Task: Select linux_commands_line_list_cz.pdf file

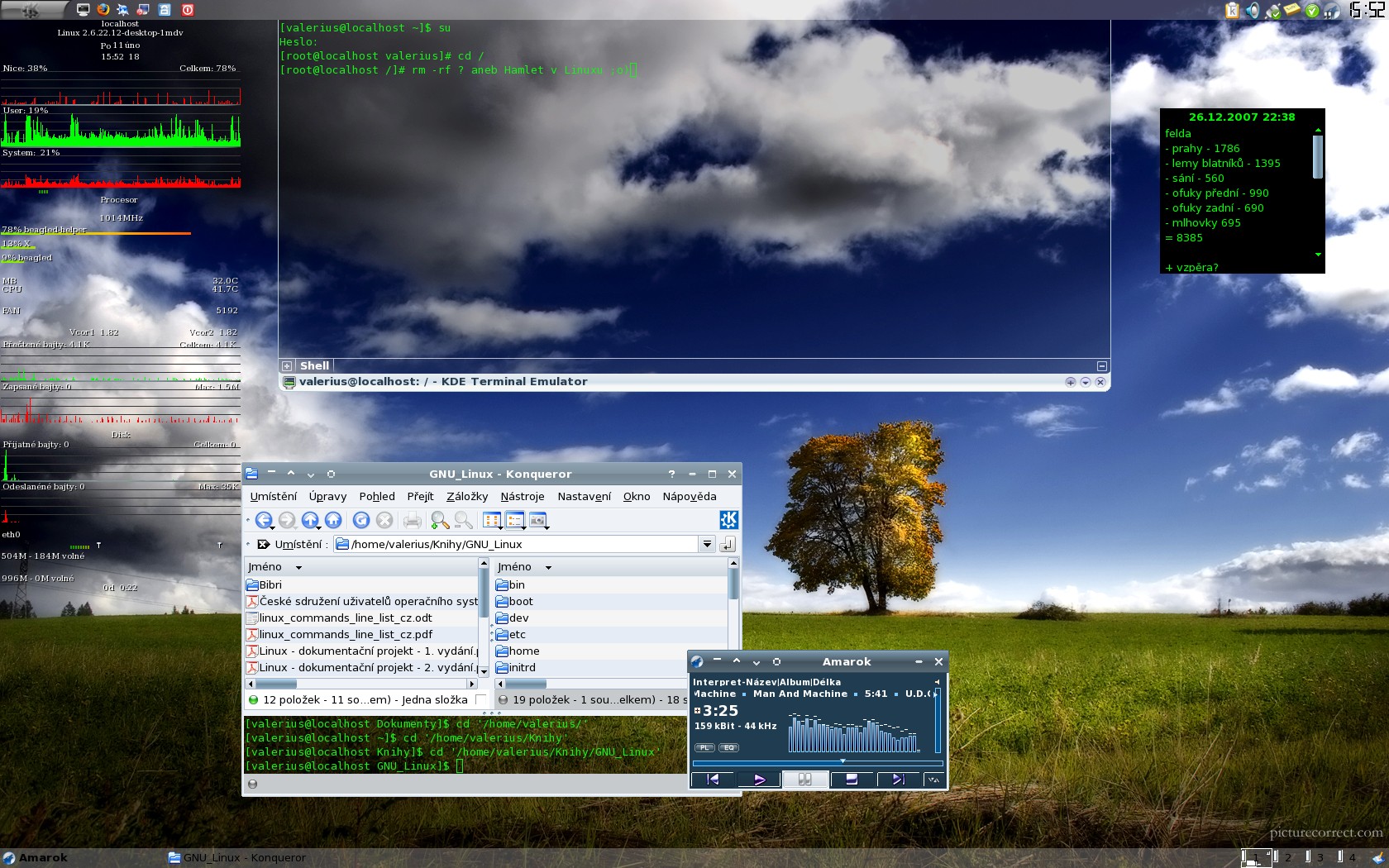Action: (x=340, y=634)
